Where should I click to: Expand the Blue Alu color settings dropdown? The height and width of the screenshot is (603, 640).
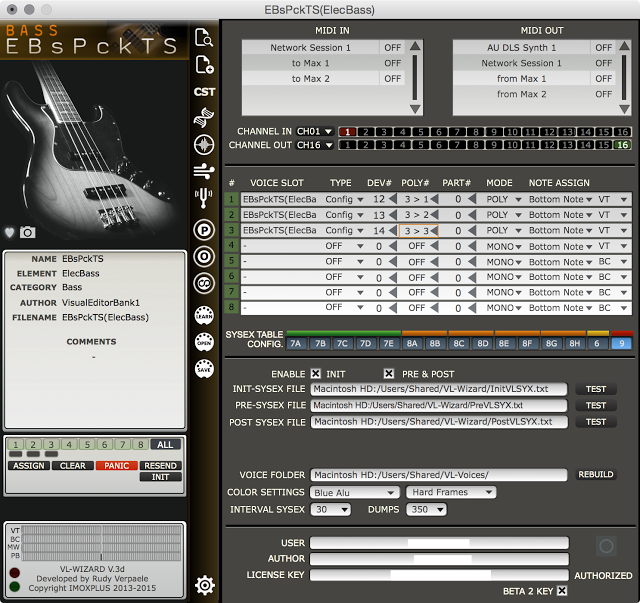(x=354, y=492)
